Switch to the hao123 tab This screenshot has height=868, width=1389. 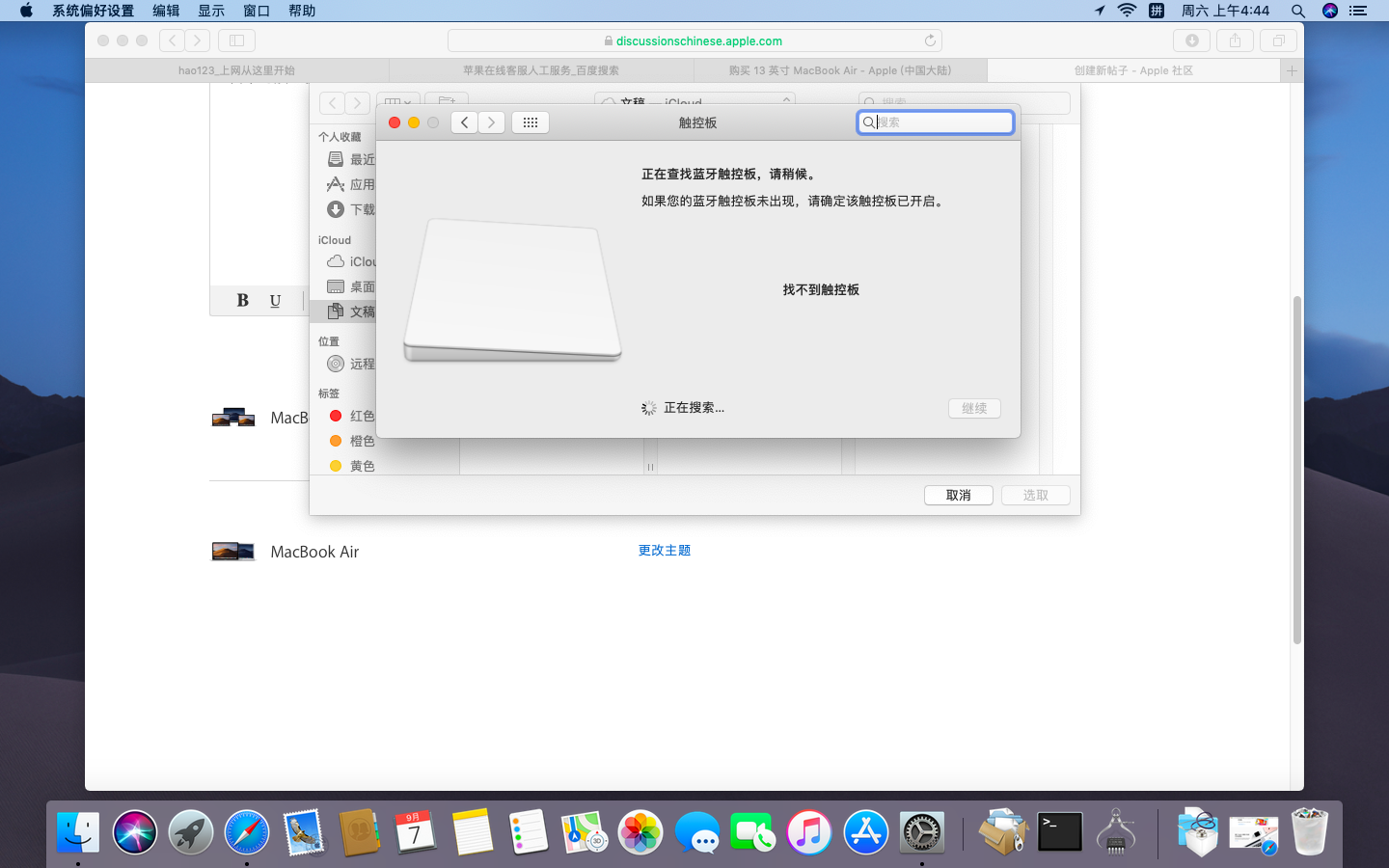pyautogui.click(x=236, y=70)
